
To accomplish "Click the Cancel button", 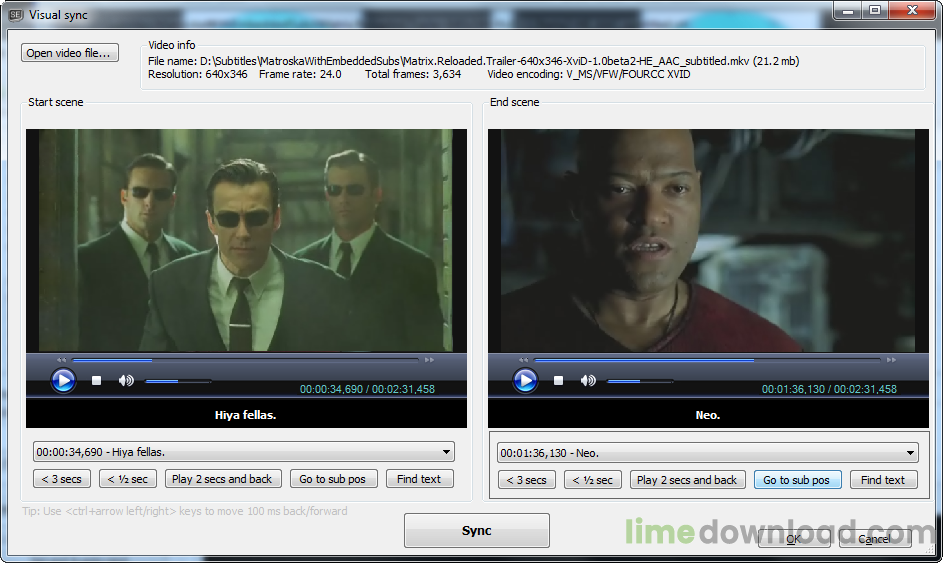I will tap(875, 539).
